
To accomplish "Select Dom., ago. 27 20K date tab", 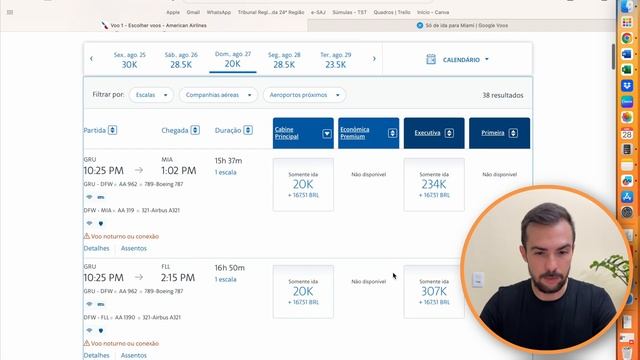I will [x=233, y=60].
